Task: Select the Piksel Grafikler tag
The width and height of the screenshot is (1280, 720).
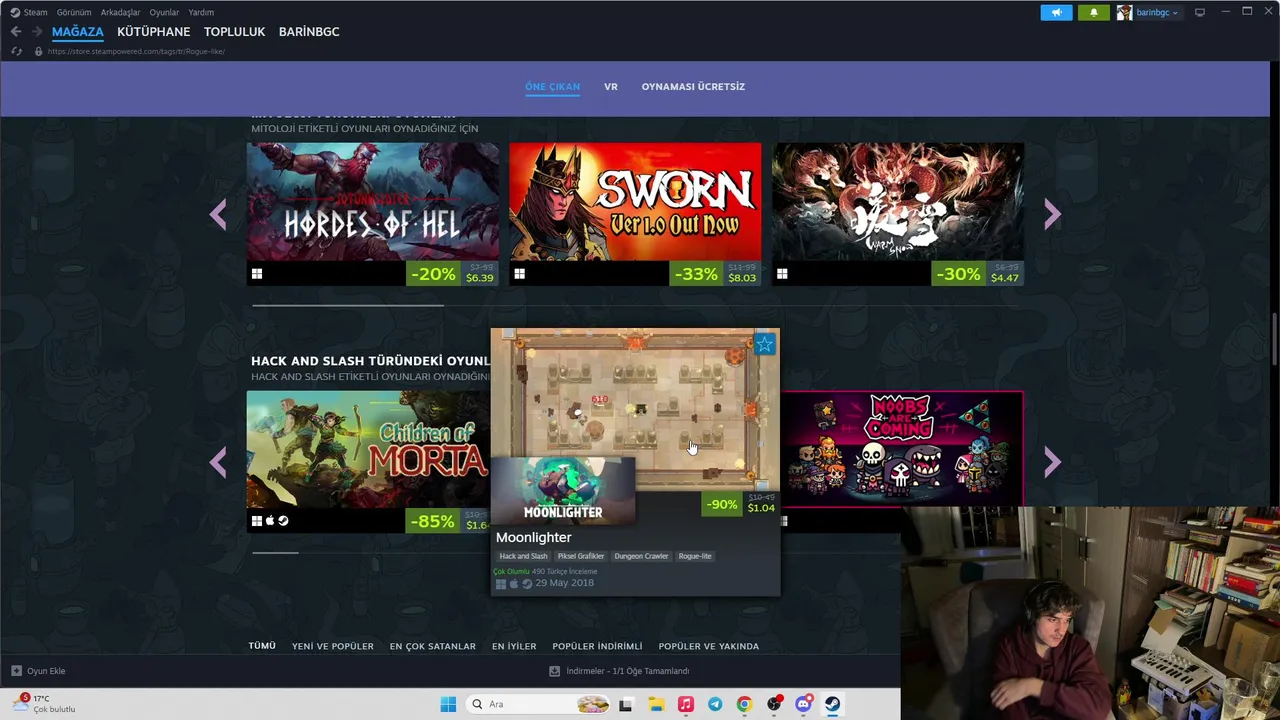Action: 581,556
